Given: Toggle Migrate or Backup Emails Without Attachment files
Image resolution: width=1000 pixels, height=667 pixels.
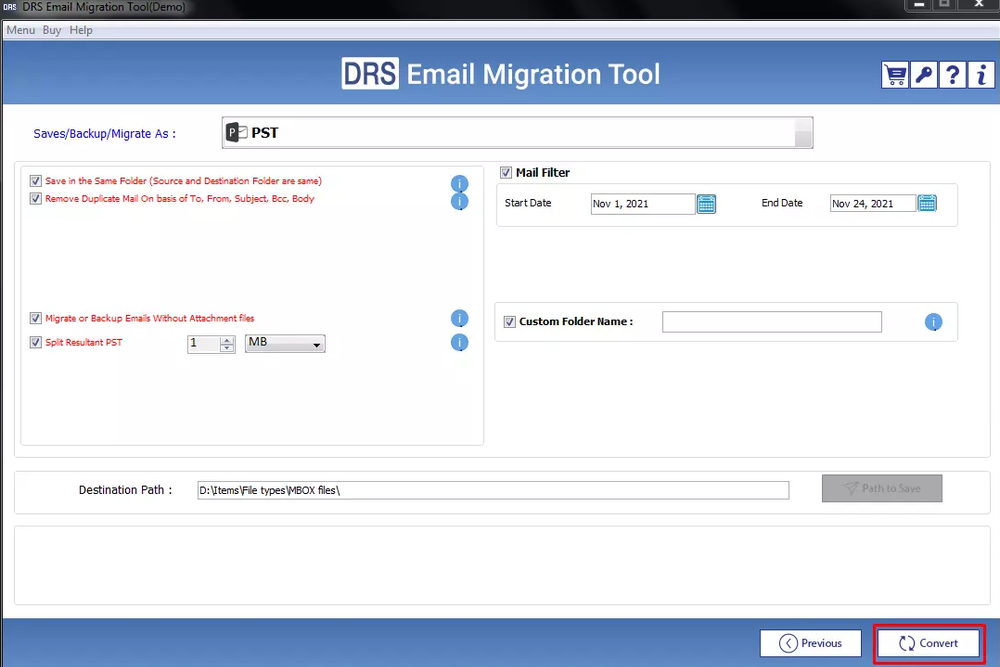Looking at the screenshot, I should (35, 318).
